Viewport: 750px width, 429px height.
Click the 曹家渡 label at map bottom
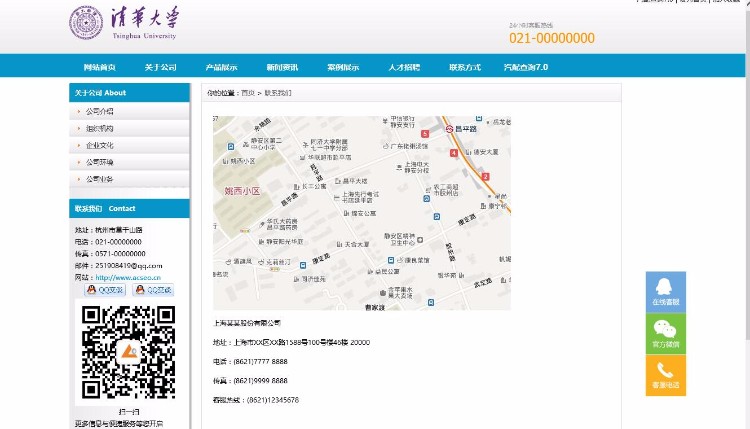[375, 307]
